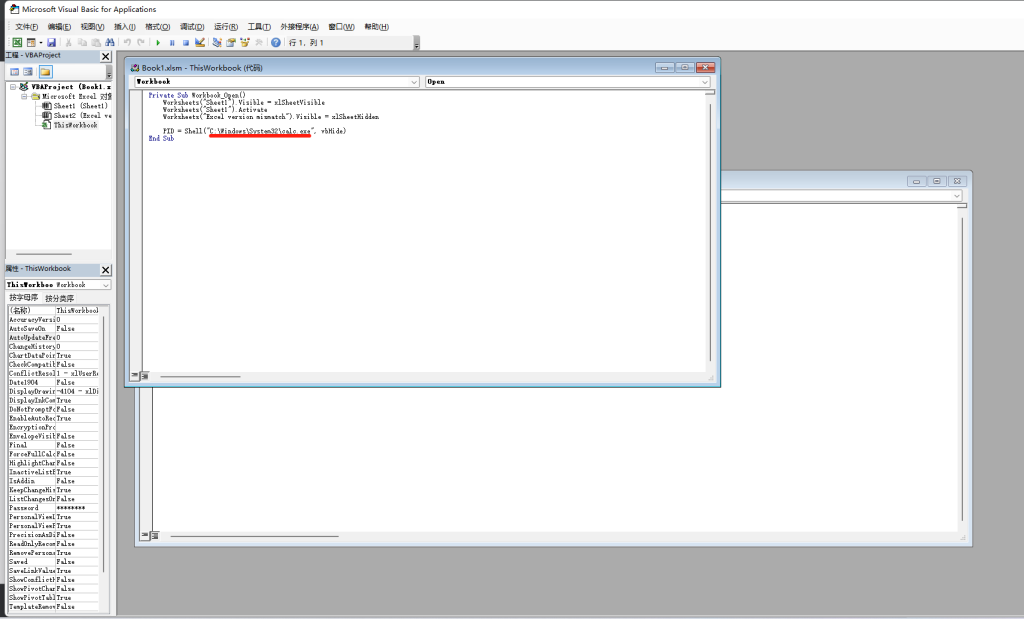Viewport: 1024px width, 619px height.
Task: Click Full Module View button in Book1 code window
Action: [x=144, y=376]
